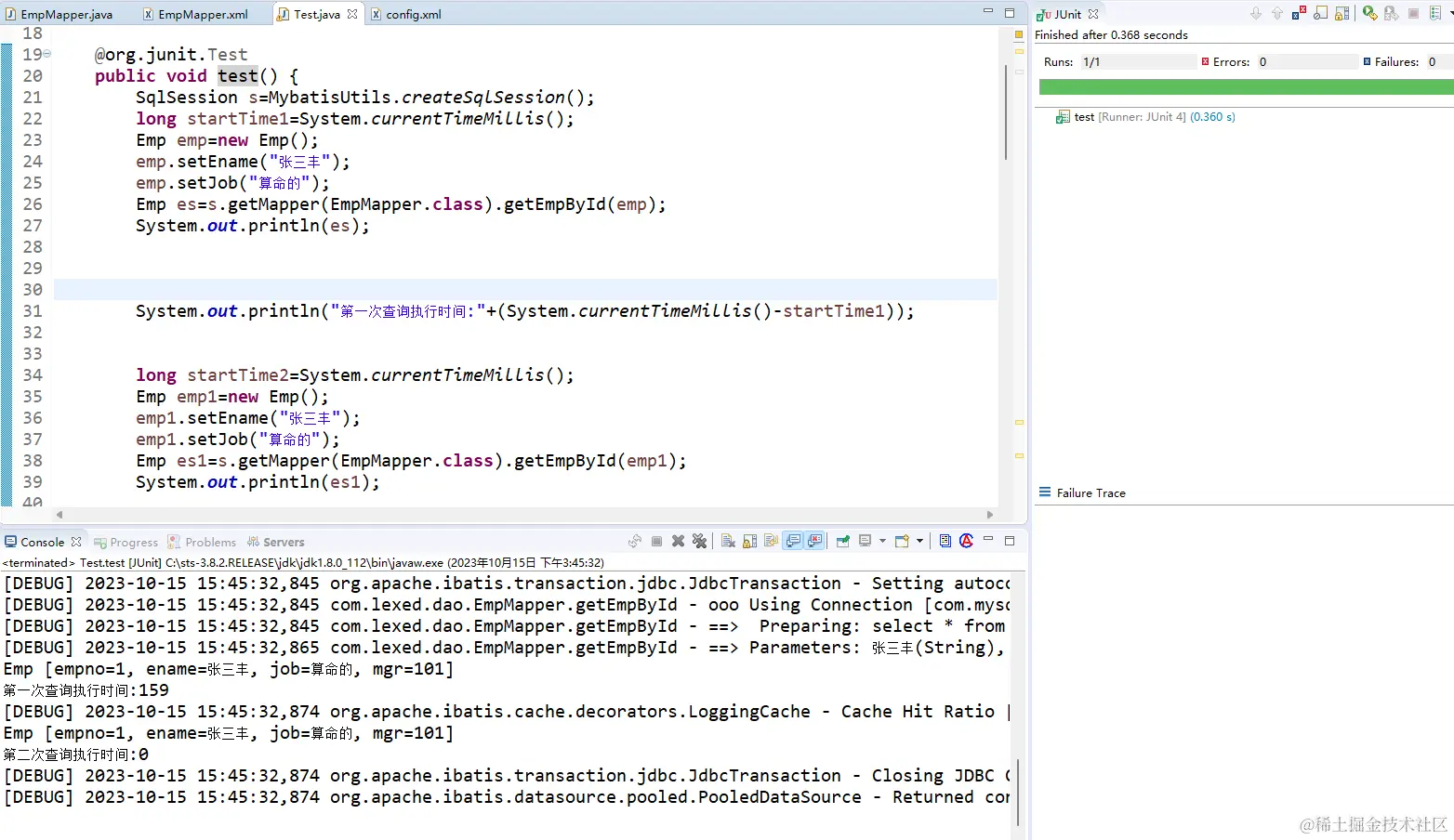Expand the Open Console dropdown arrow
1454x840 pixels.
(x=919, y=541)
